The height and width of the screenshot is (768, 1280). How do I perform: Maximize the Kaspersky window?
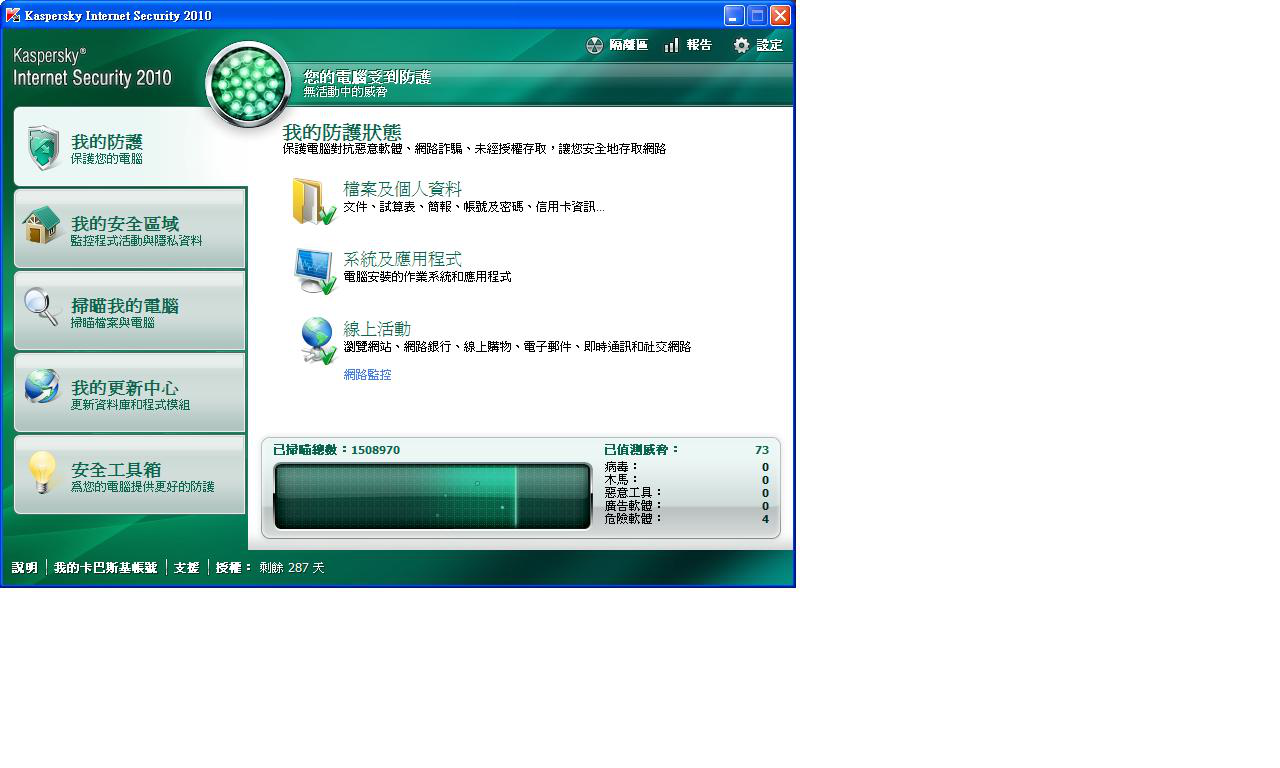[x=757, y=15]
